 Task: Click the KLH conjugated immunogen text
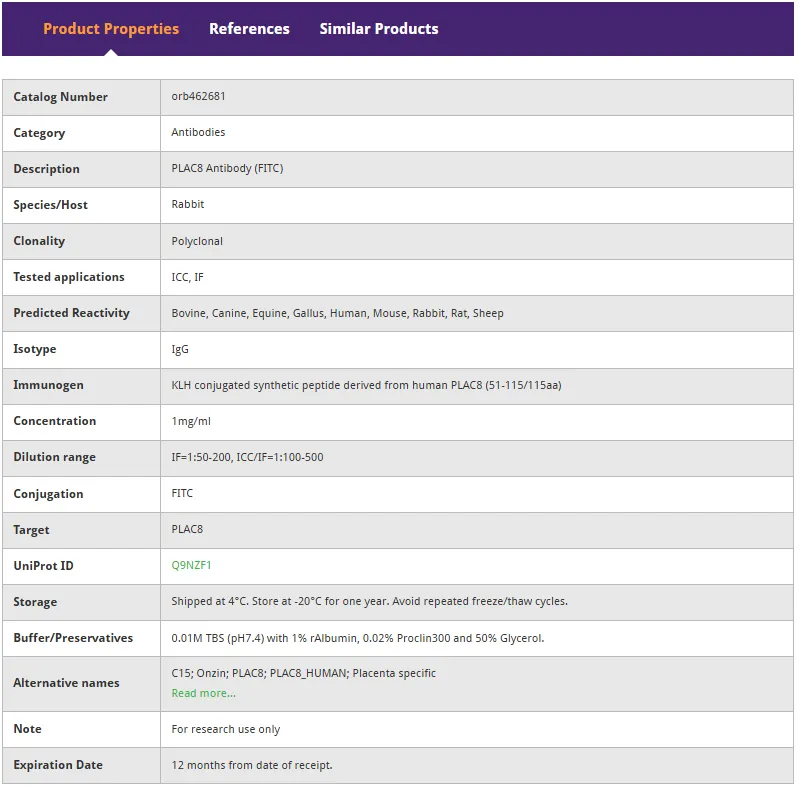(x=366, y=385)
